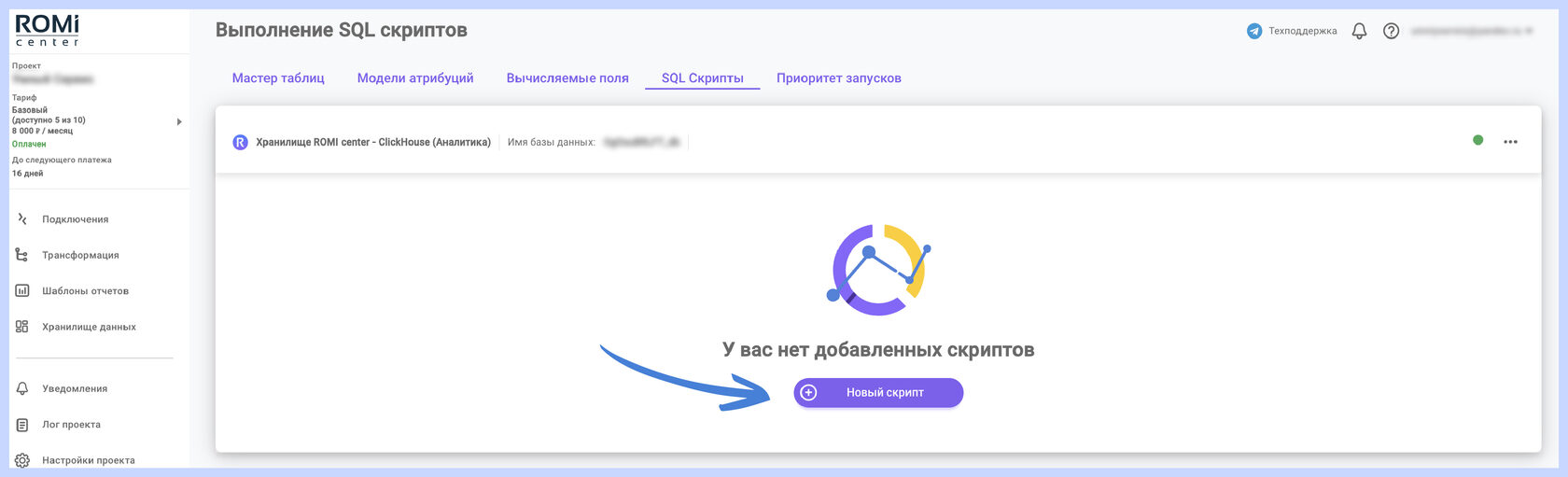
Task: Open the help question mark icon
Action: click(x=1391, y=31)
